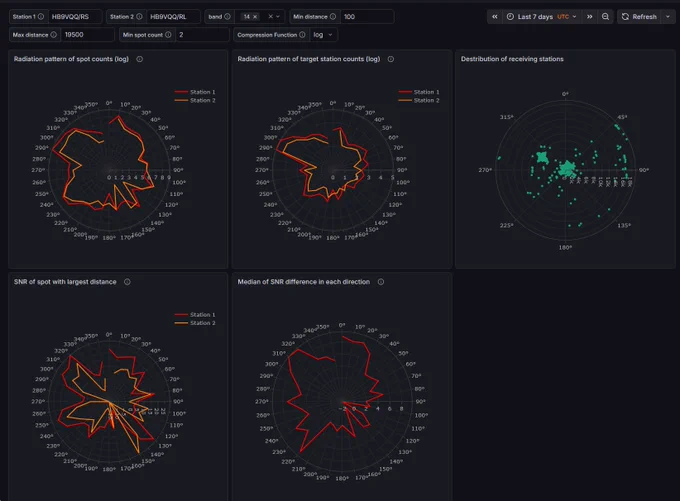This screenshot has height=501, width=680.
Task: Toggle Station 1 legend in spot counts panel
Action: click(x=195, y=92)
